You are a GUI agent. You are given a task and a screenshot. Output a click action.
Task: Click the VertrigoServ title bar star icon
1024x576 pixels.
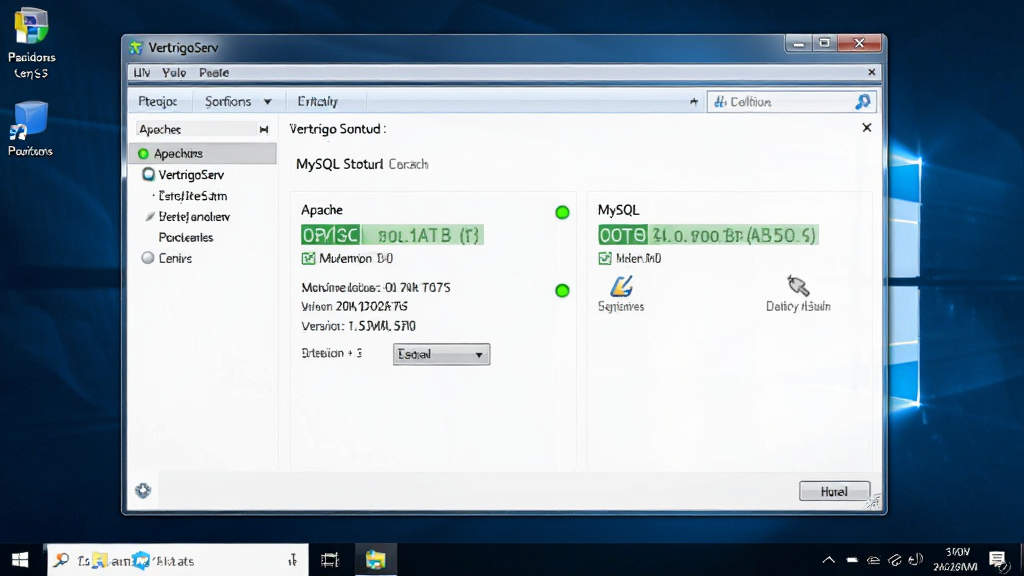pyautogui.click(x=136, y=47)
